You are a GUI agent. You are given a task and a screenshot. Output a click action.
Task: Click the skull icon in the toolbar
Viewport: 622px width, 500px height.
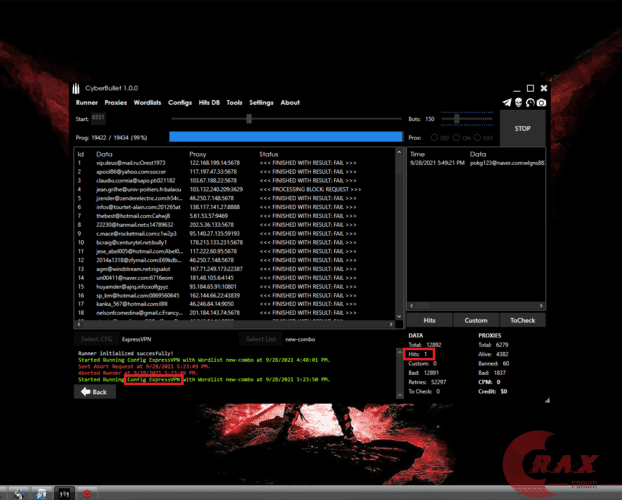click(x=518, y=102)
